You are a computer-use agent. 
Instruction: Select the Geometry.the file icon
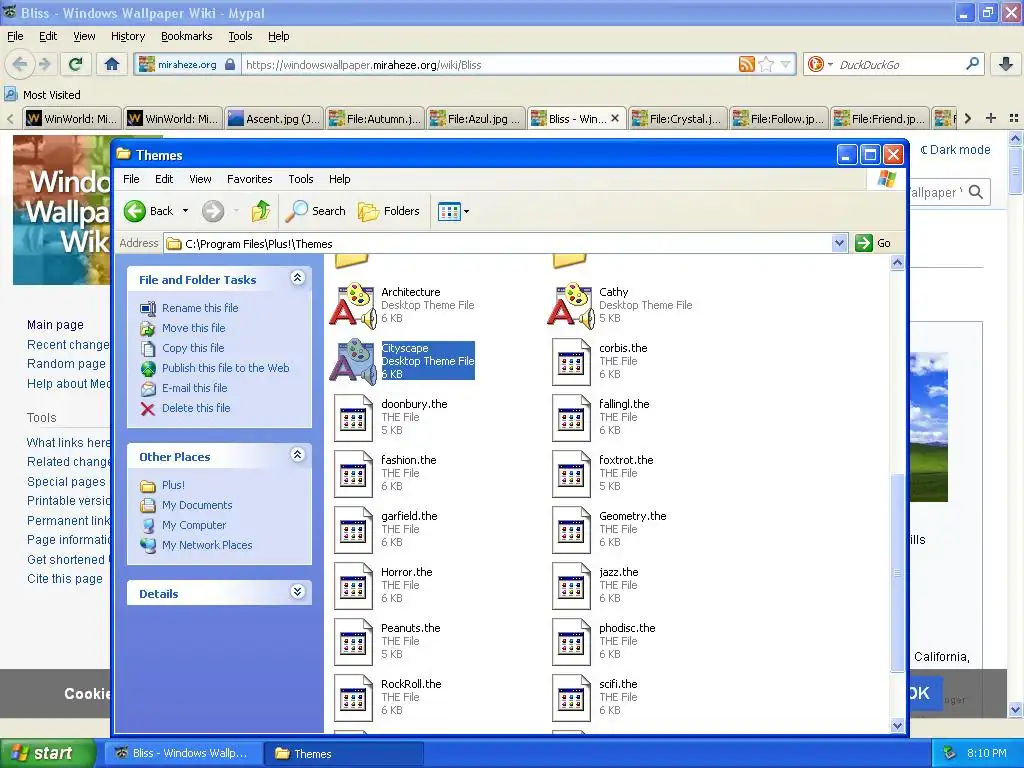coord(571,530)
